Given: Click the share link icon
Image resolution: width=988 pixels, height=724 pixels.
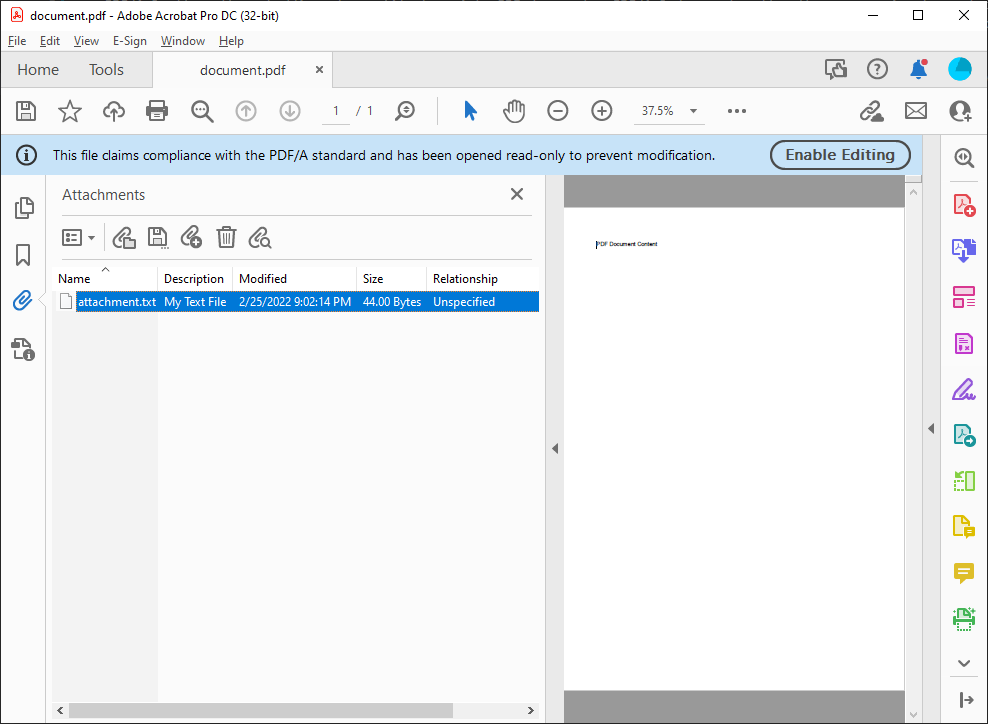Looking at the screenshot, I should 871,111.
